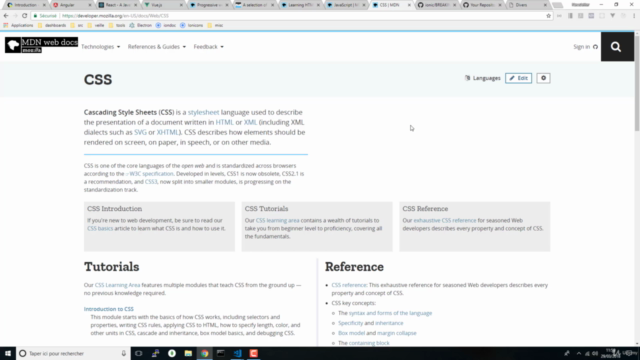Close the CSS | MDN tab
The height and width of the screenshot is (360, 640).
click(409, 5)
